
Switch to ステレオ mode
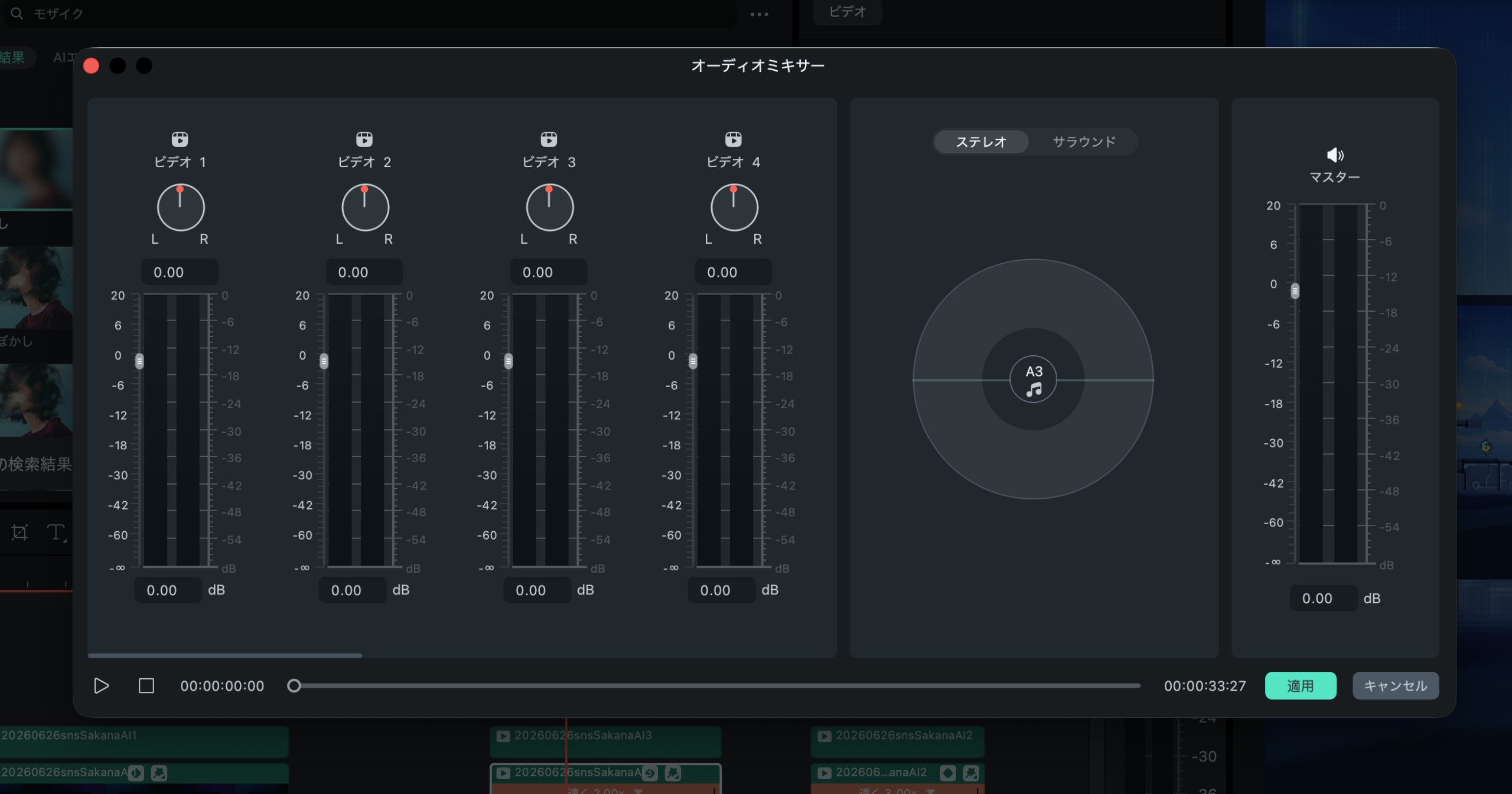coord(981,142)
